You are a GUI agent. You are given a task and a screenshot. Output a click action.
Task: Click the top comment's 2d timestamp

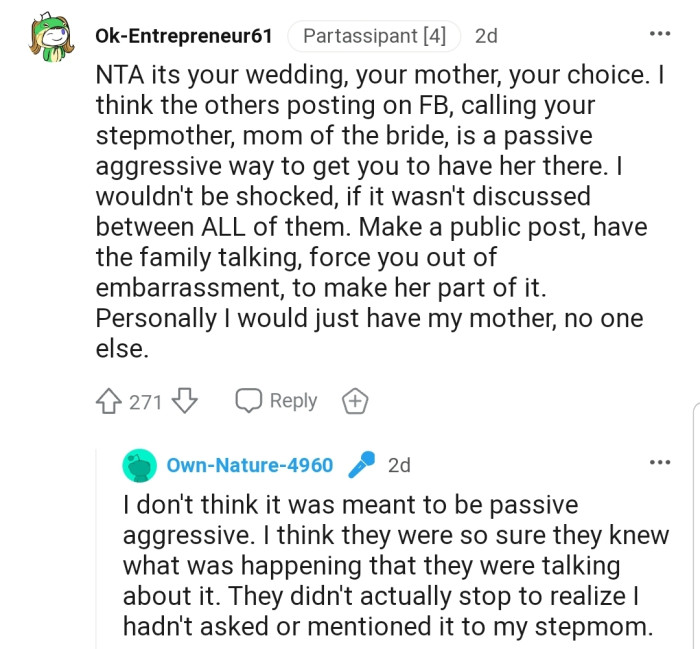486,36
